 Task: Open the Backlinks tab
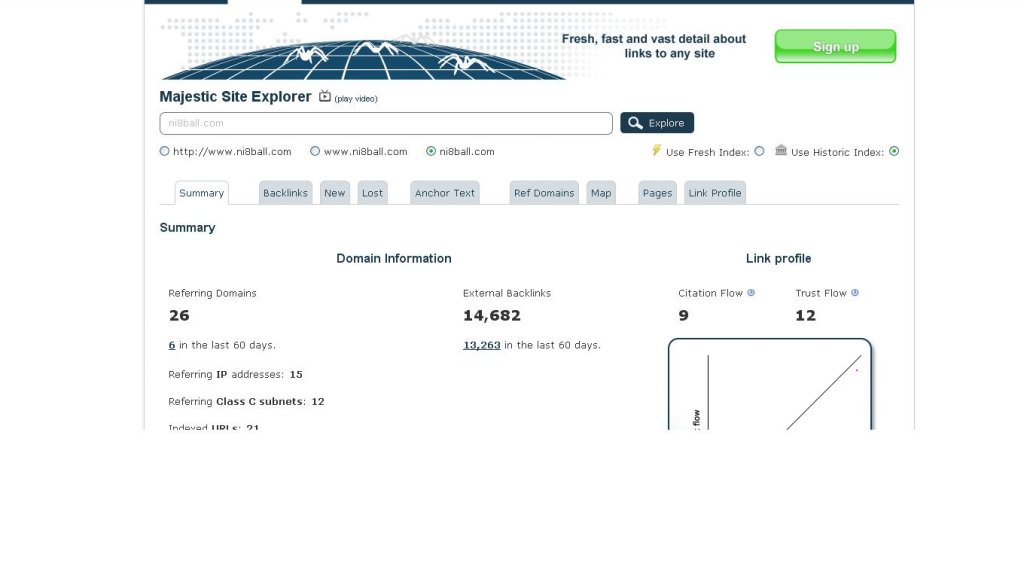tap(285, 193)
